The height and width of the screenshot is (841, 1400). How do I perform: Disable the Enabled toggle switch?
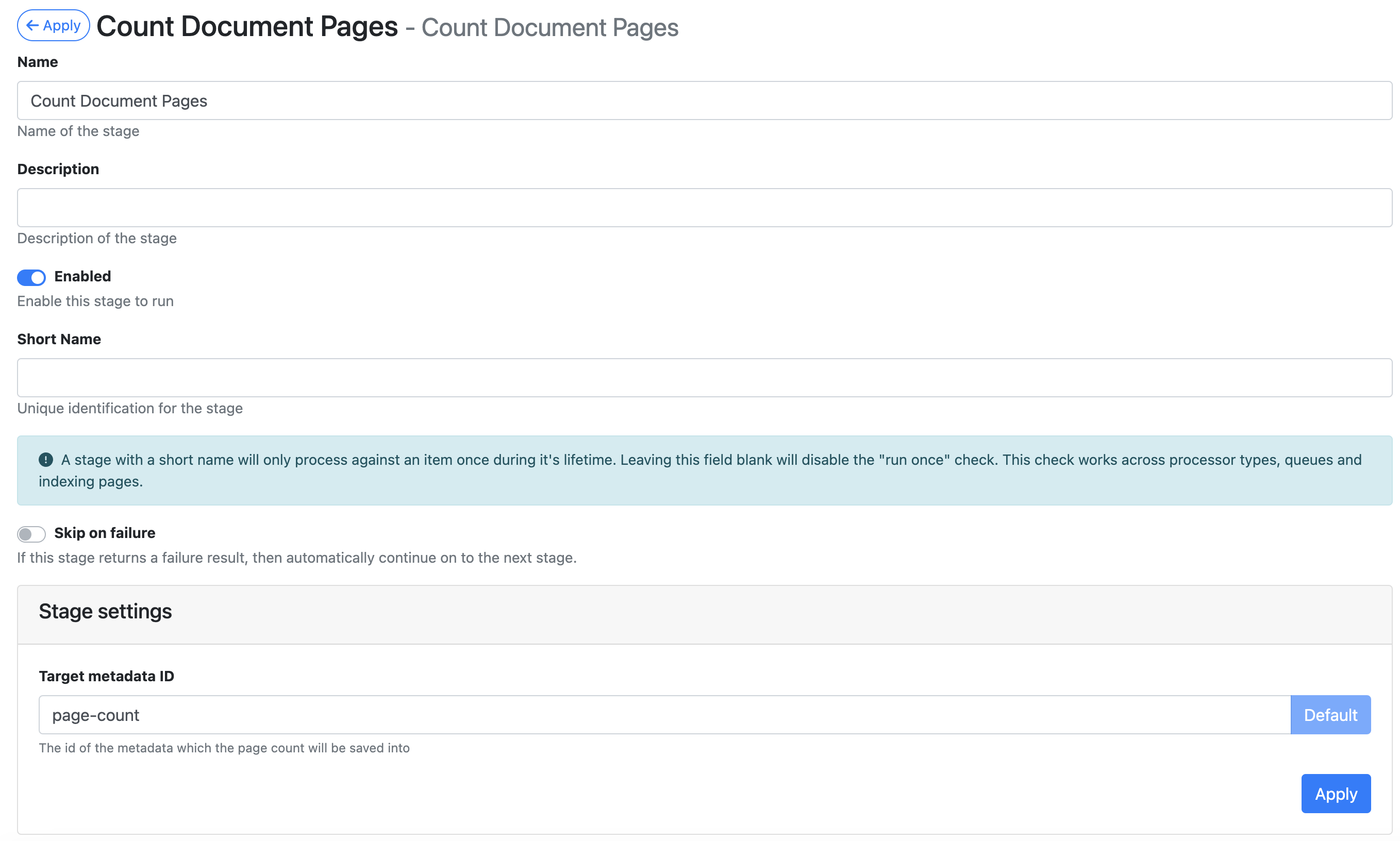pos(31,277)
